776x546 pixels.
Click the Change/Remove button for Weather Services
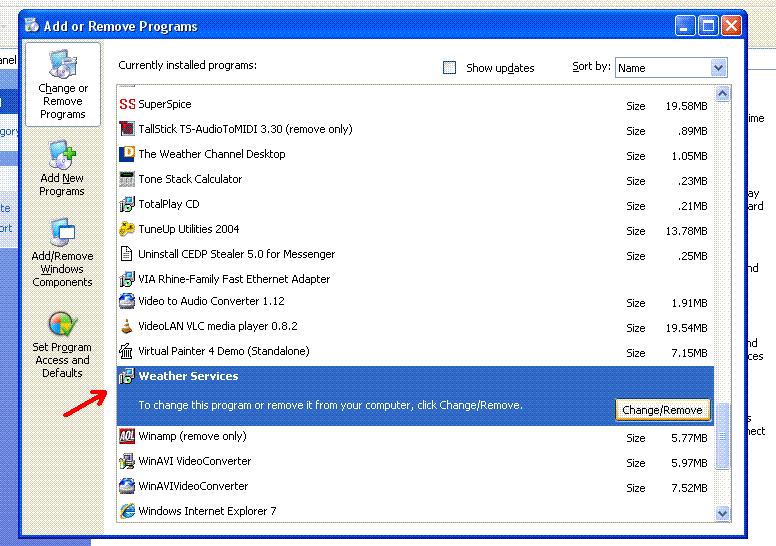click(662, 410)
